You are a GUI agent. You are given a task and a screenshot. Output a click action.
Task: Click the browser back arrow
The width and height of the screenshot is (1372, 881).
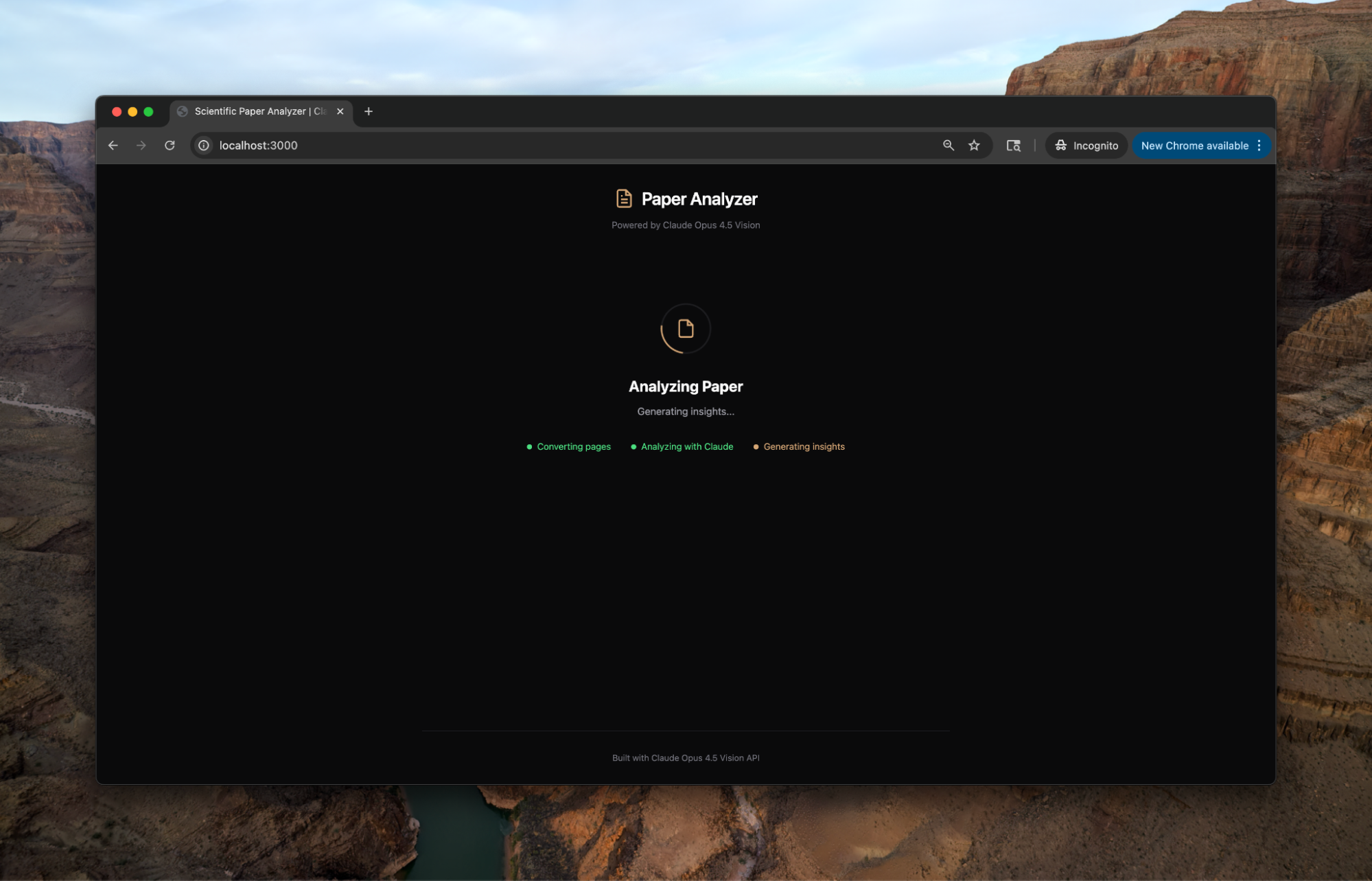point(113,146)
